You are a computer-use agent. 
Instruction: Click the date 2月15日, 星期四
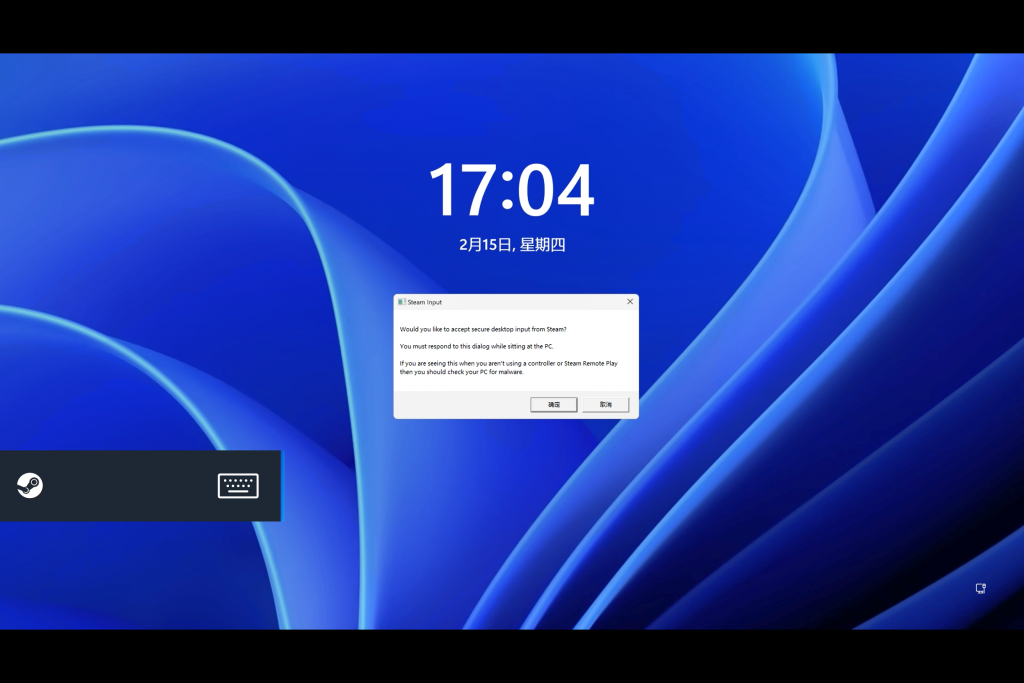click(x=512, y=244)
